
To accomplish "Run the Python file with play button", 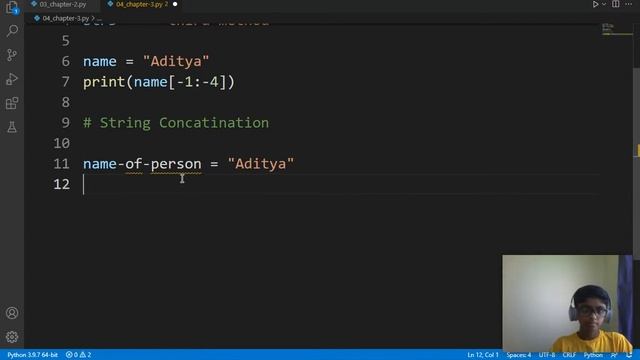I will (595, 4).
